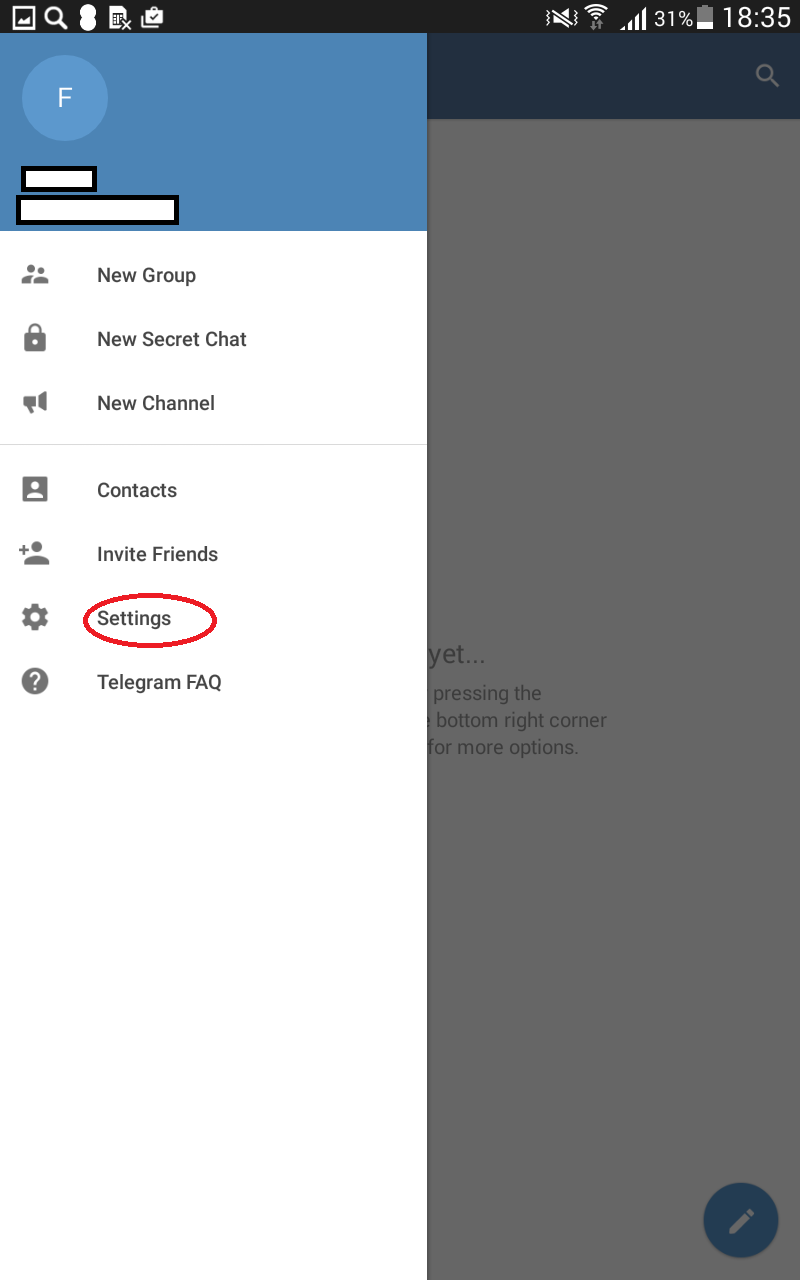Click the New Group people icon

click(x=35, y=275)
